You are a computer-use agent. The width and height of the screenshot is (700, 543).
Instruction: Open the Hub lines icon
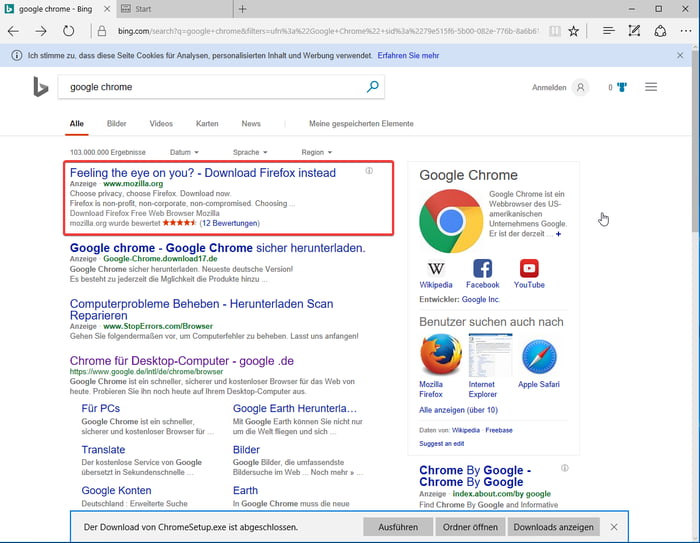pyautogui.click(x=608, y=31)
